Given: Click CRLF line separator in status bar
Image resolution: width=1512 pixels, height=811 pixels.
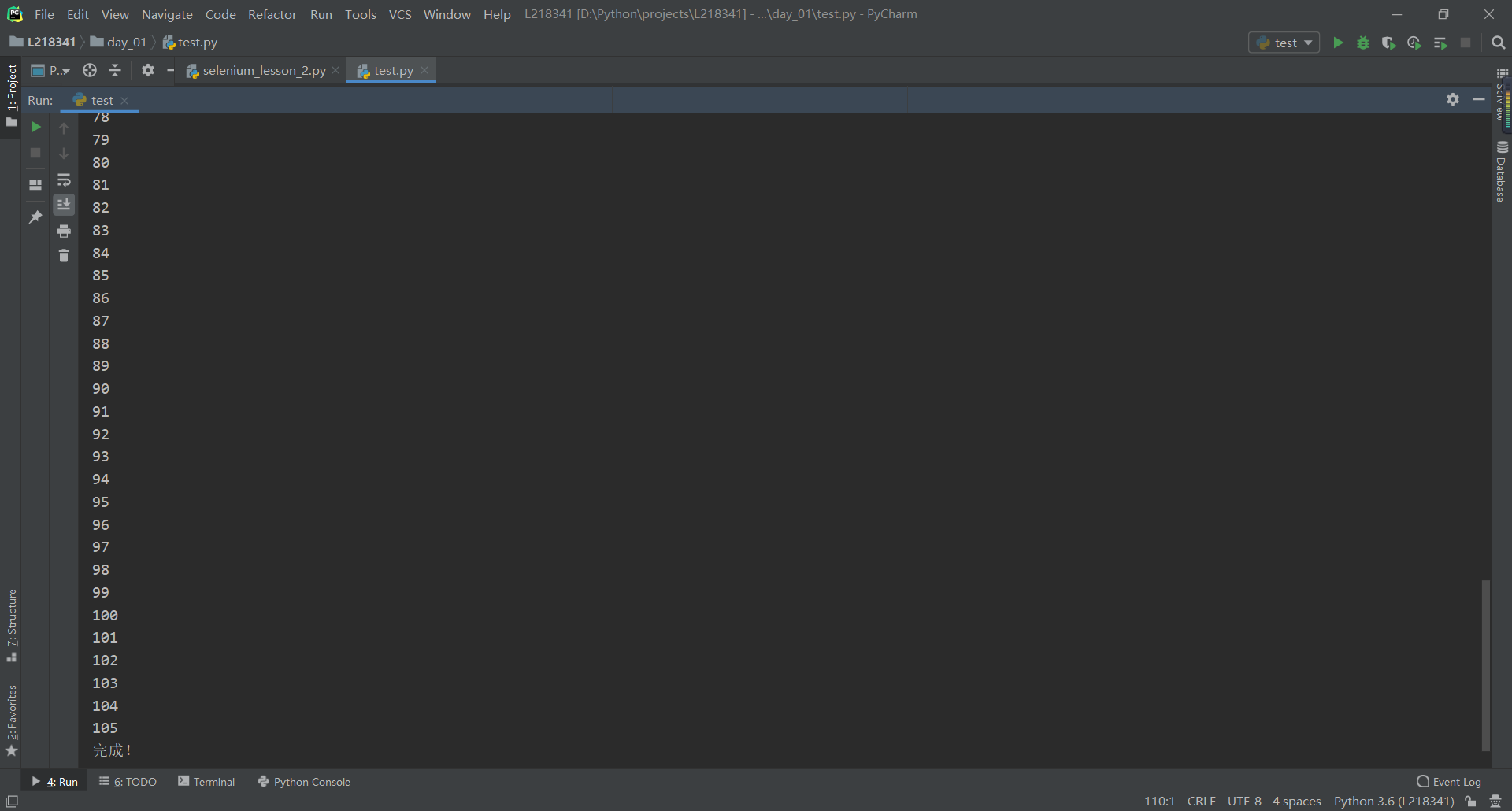Looking at the screenshot, I should pos(1201,802).
